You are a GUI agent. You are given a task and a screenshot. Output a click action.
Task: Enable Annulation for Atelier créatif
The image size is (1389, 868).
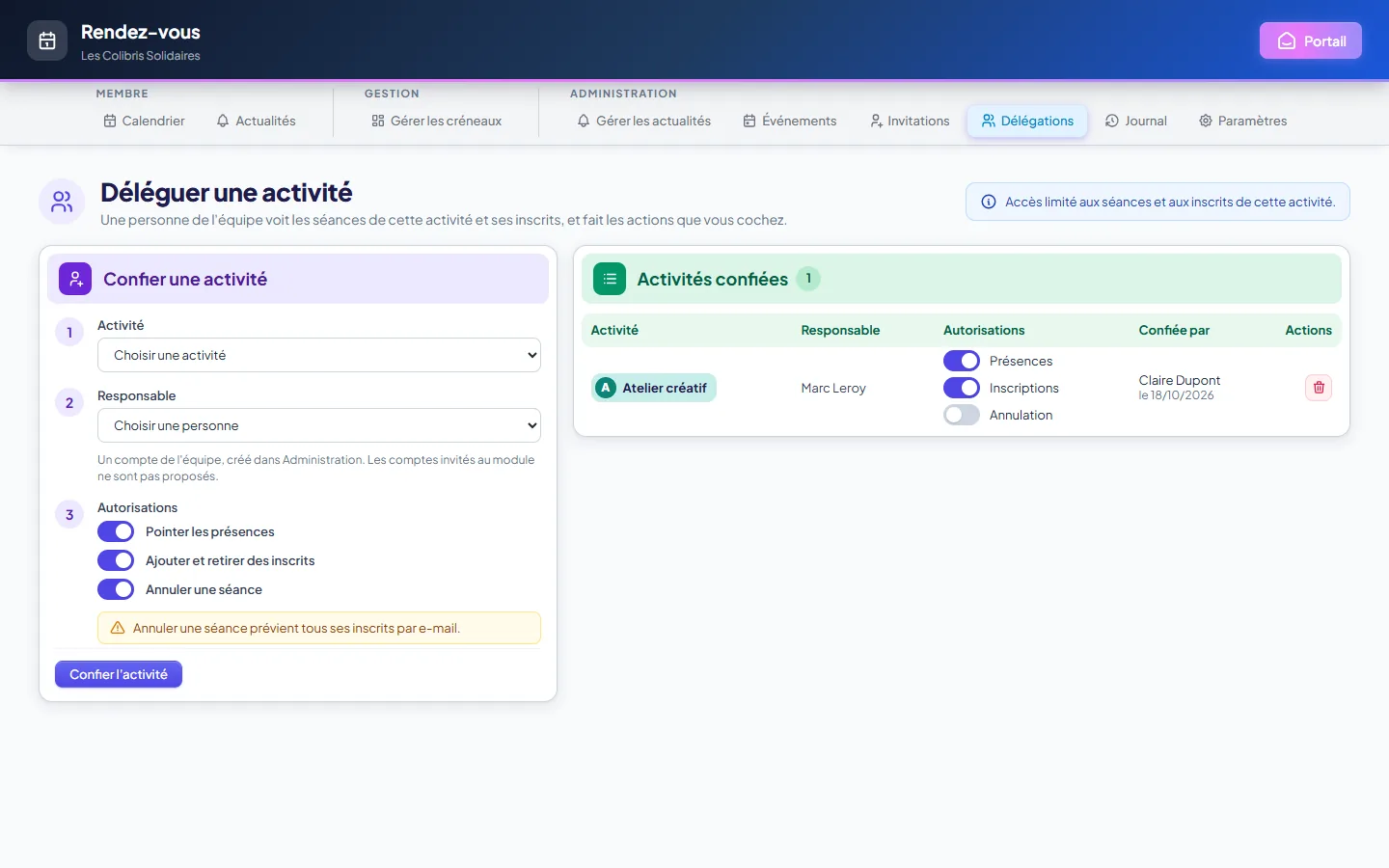coord(962,415)
